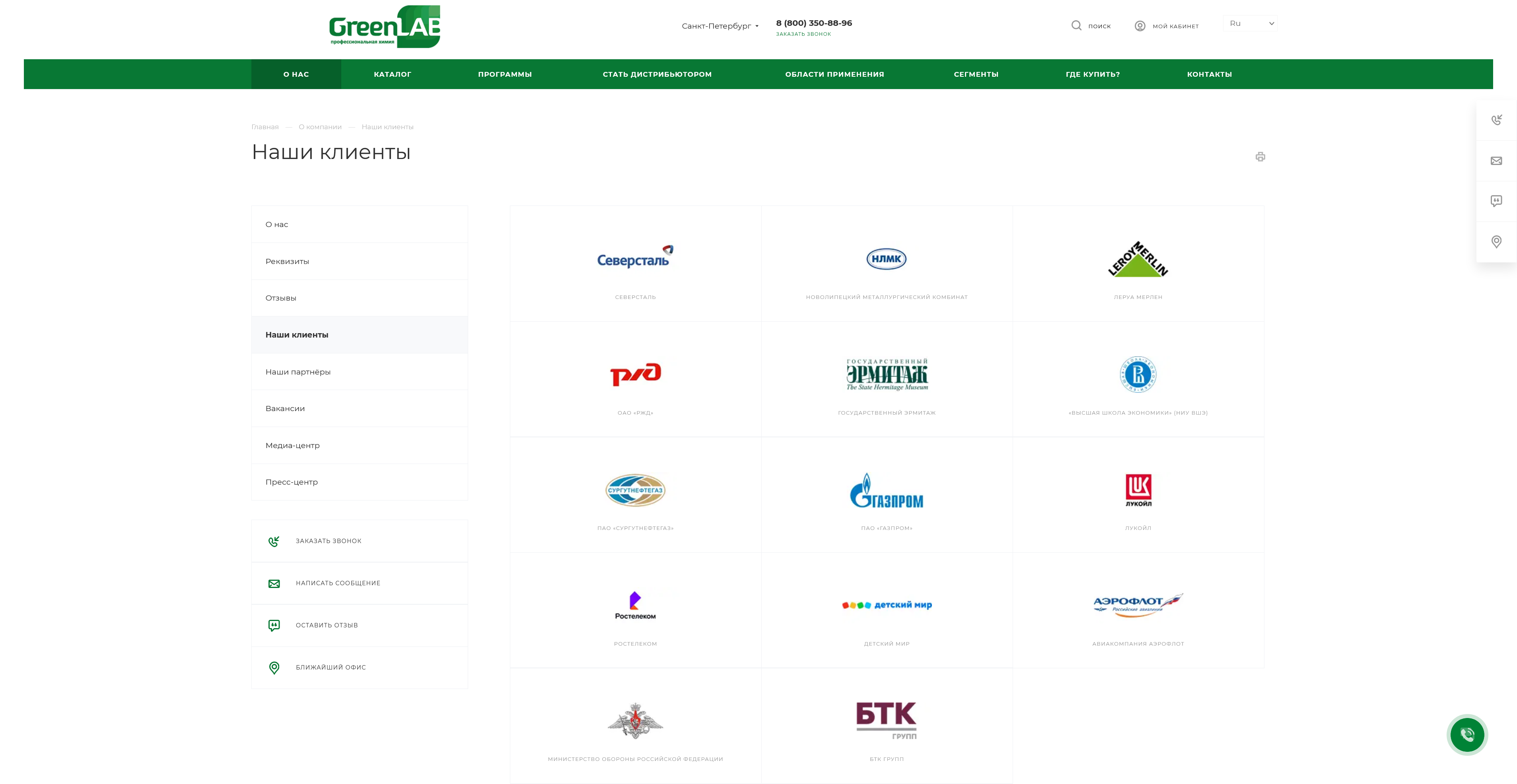Open search via magnifier icon
1517x784 pixels.
(1076, 25)
